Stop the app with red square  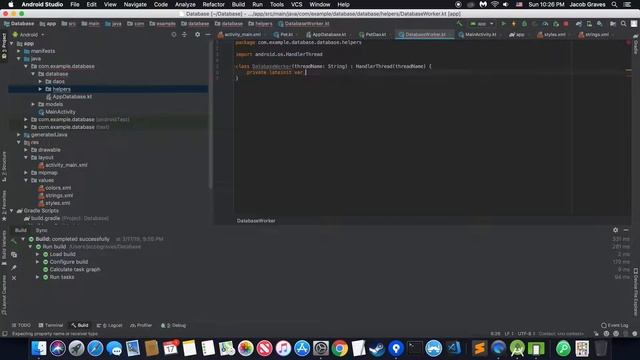(x=566, y=24)
